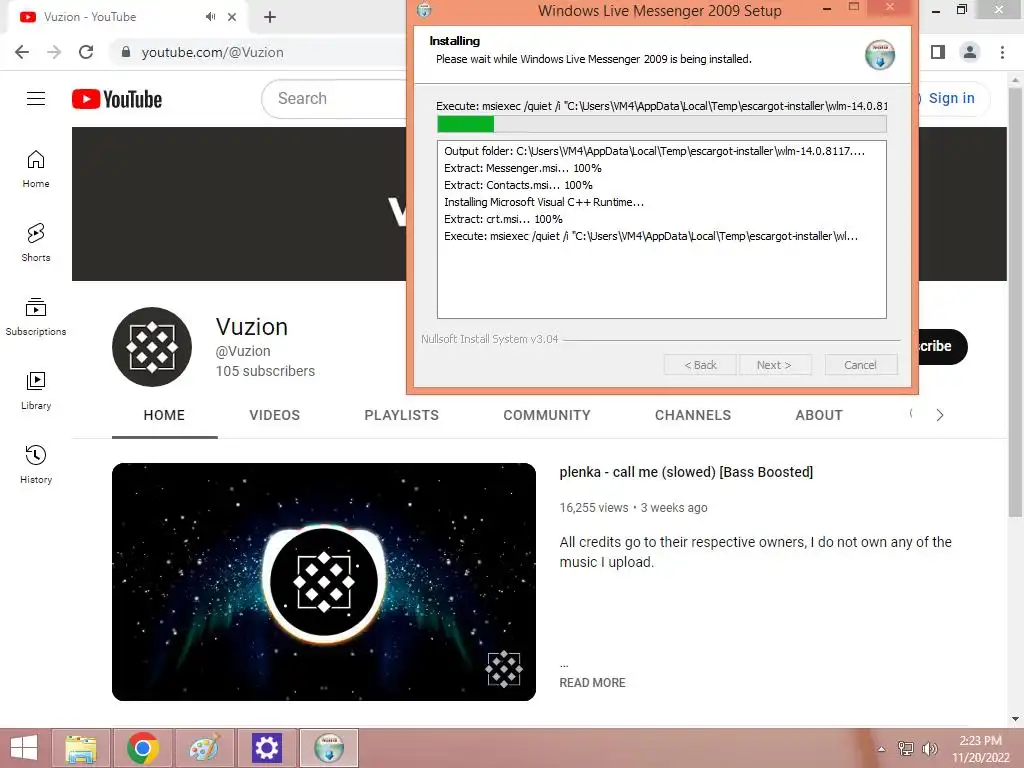The height and width of the screenshot is (768, 1024).
Task: Open Settings gear app on taskbar
Action: pyautogui.click(x=266, y=748)
